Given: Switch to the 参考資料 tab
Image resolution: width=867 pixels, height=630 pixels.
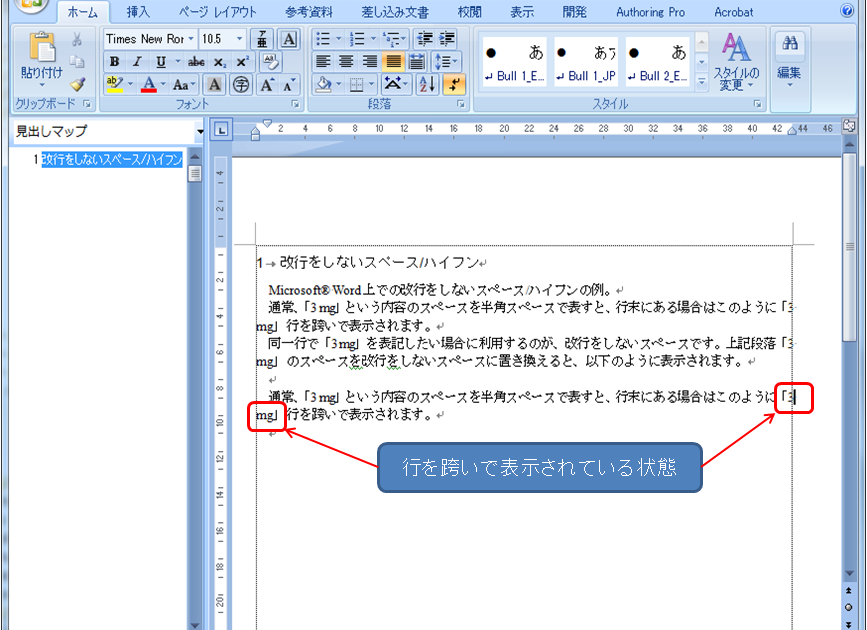Looking at the screenshot, I should pyautogui.click(x=309, y=12).
